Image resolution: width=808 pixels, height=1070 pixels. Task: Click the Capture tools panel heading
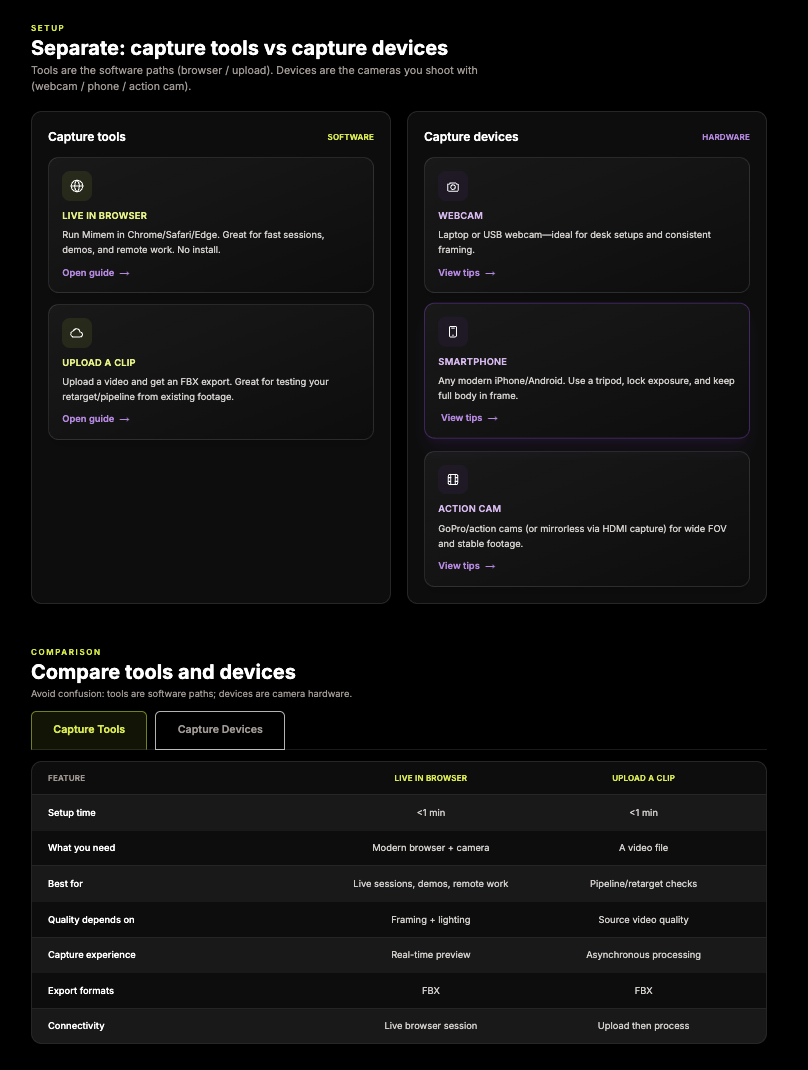[x=87, y=136]
